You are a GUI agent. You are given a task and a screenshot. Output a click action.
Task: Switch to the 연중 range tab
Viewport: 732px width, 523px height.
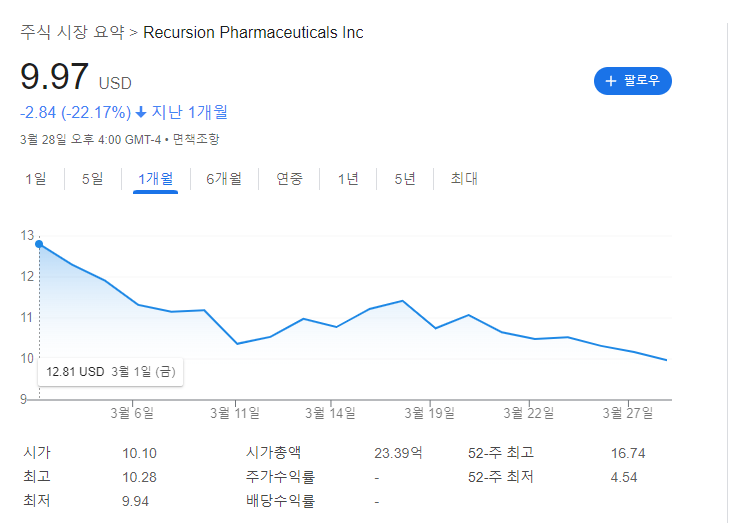point(289,178)
